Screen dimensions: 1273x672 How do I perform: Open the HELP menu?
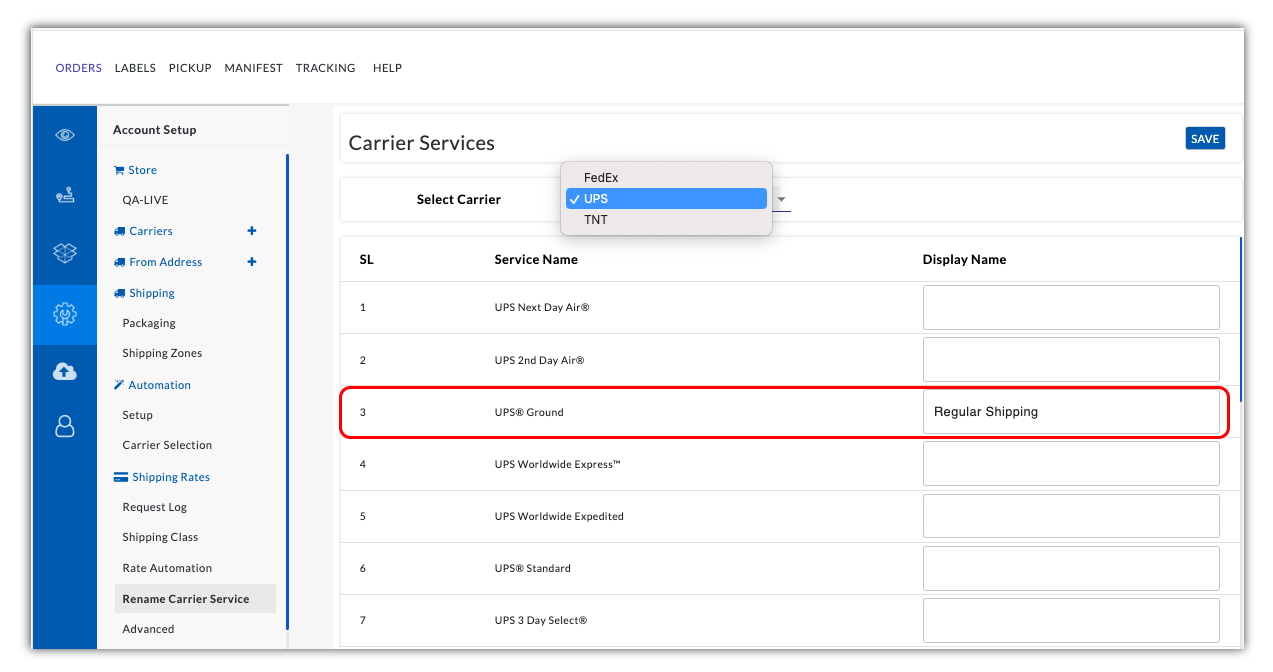pos(387,68)
